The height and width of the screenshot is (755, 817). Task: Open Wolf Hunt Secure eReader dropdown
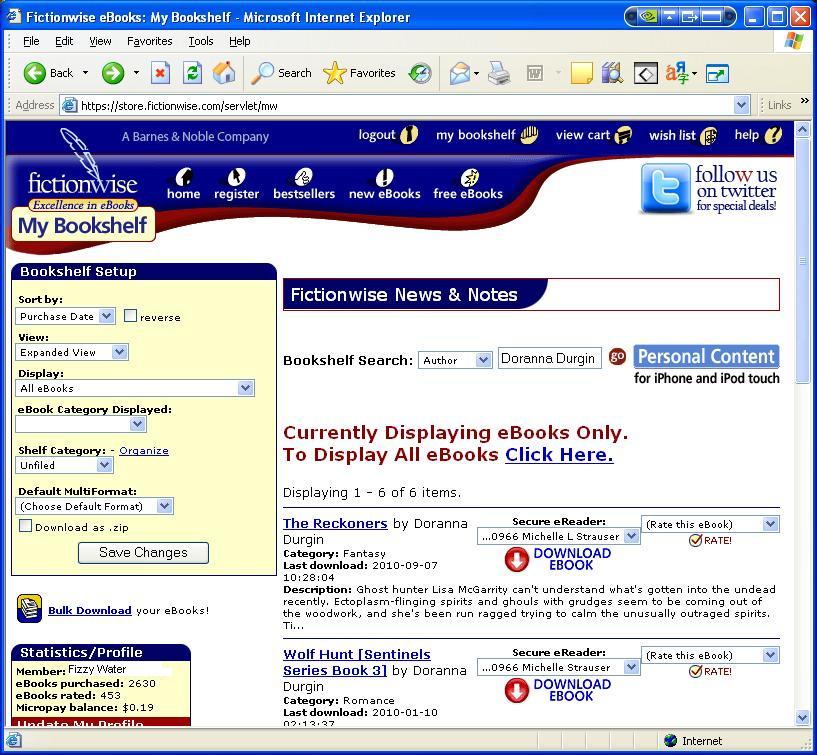pos(559,667)
